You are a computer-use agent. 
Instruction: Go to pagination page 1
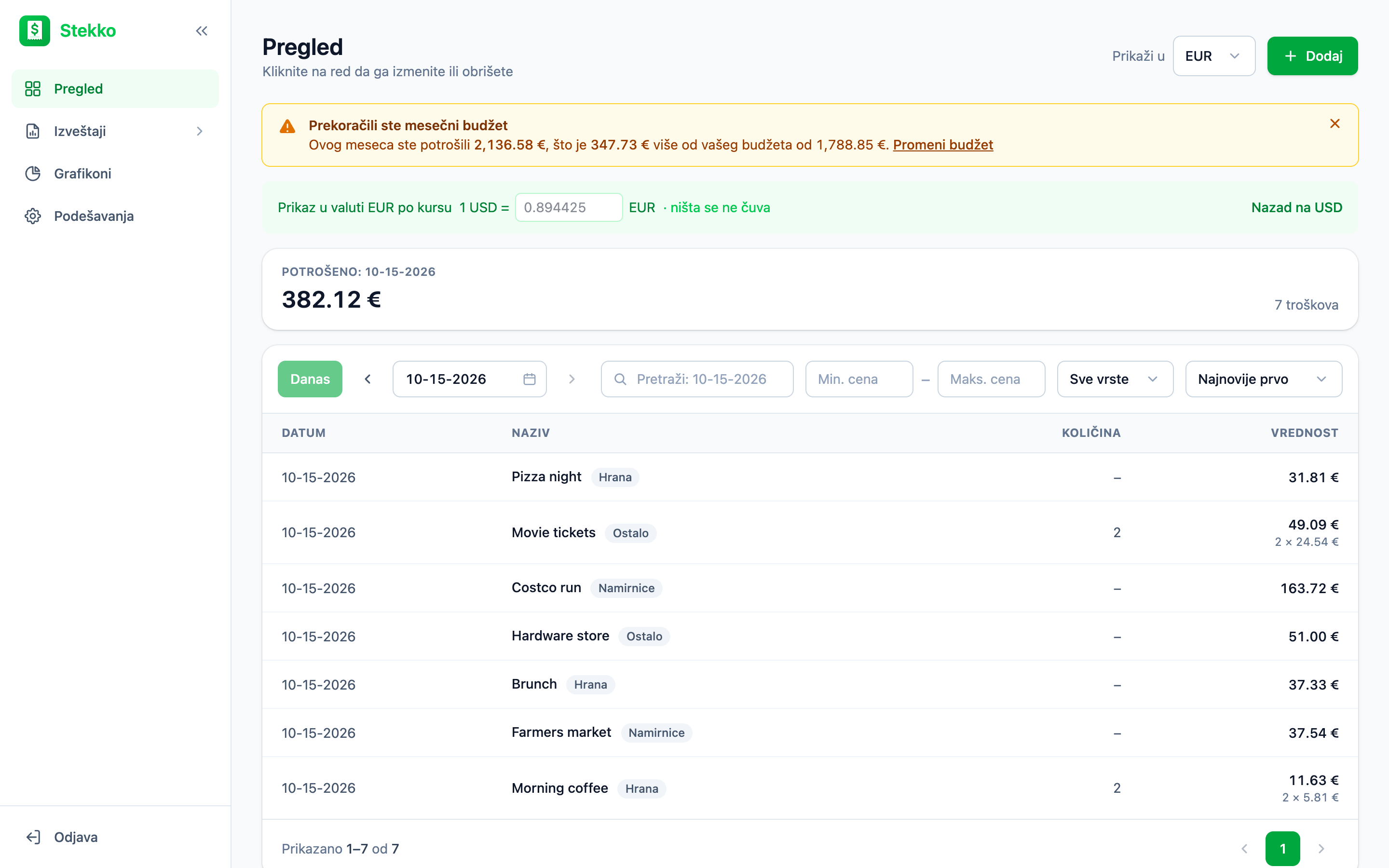pyautogui.click(x=1282, y=849)
